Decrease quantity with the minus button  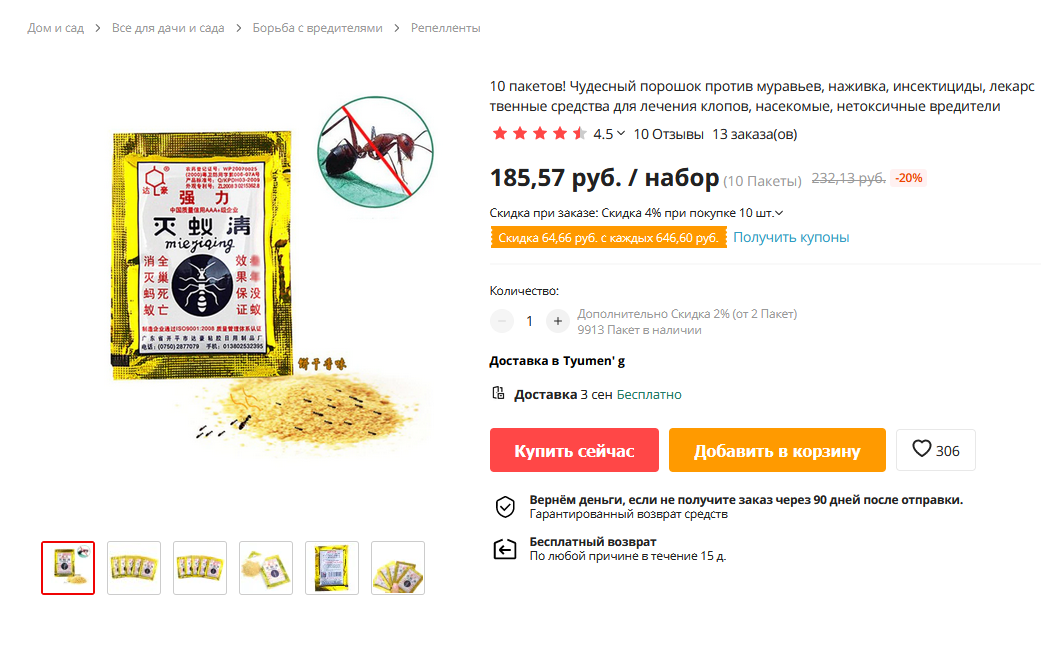(502, 321)
